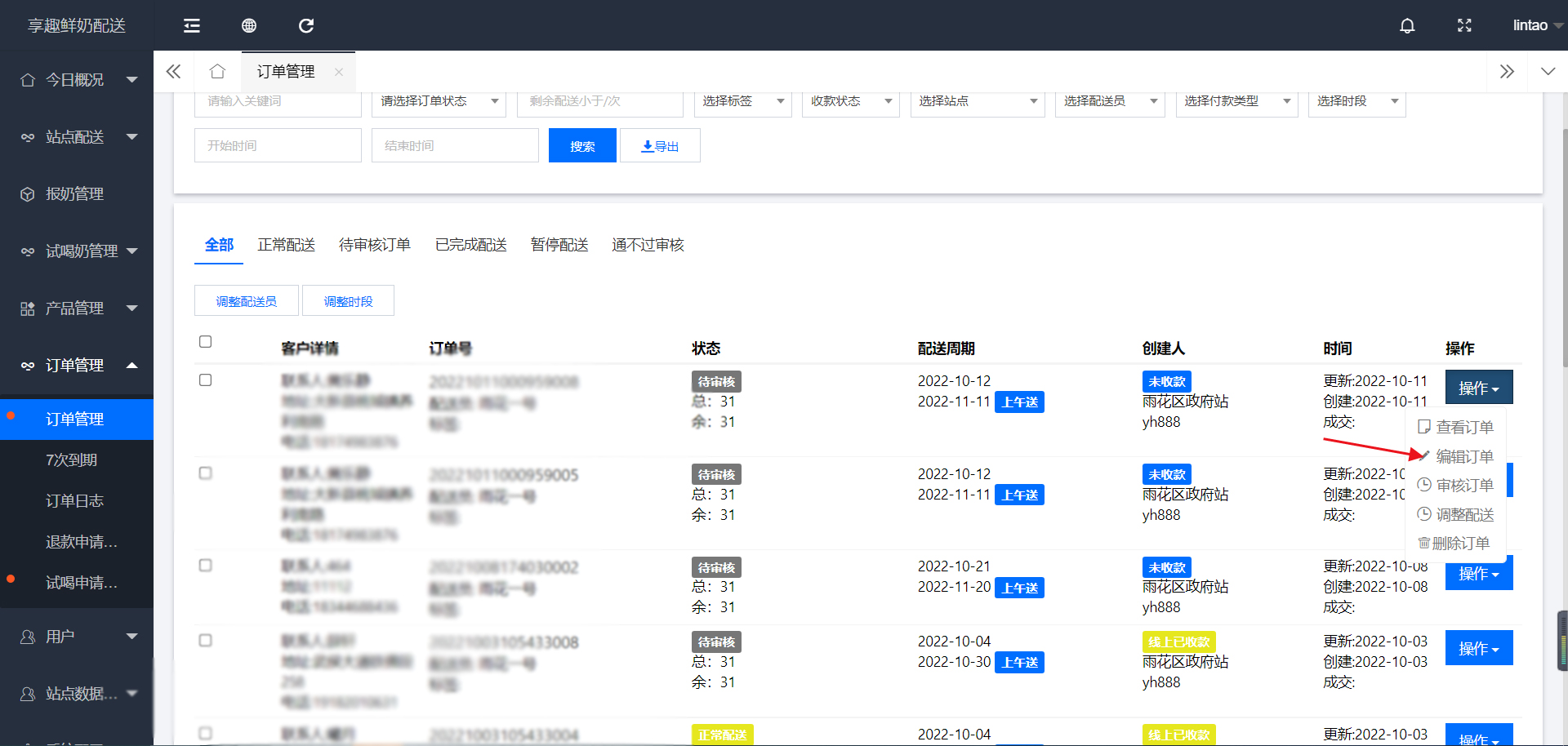Click the 开始时间 input field
The width and height of the screenshot is (1568, 746).
click(278, 146)
